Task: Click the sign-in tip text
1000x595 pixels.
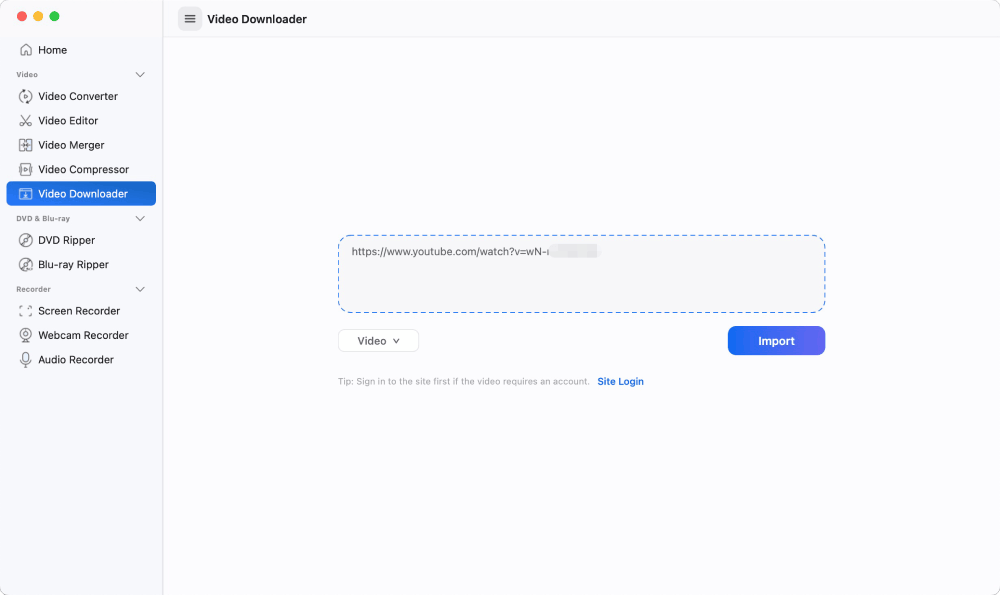Action: [464, 381]
